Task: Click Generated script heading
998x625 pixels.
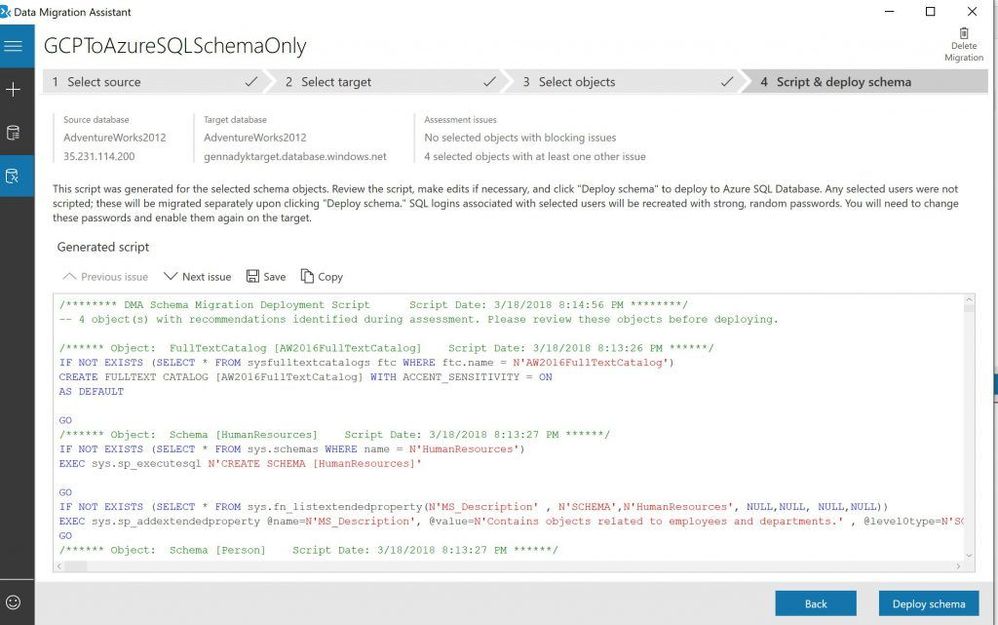Action: click(103, 247)
